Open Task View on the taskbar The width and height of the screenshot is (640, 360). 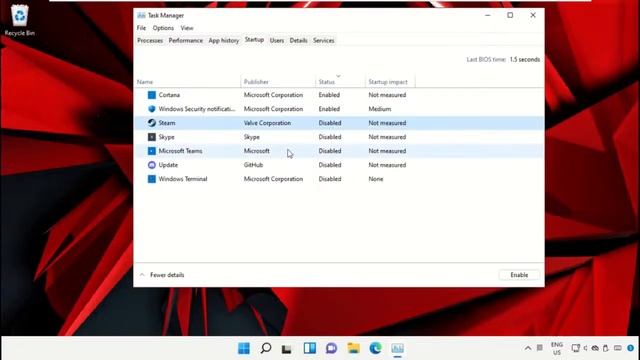click(x=287, y=349)
